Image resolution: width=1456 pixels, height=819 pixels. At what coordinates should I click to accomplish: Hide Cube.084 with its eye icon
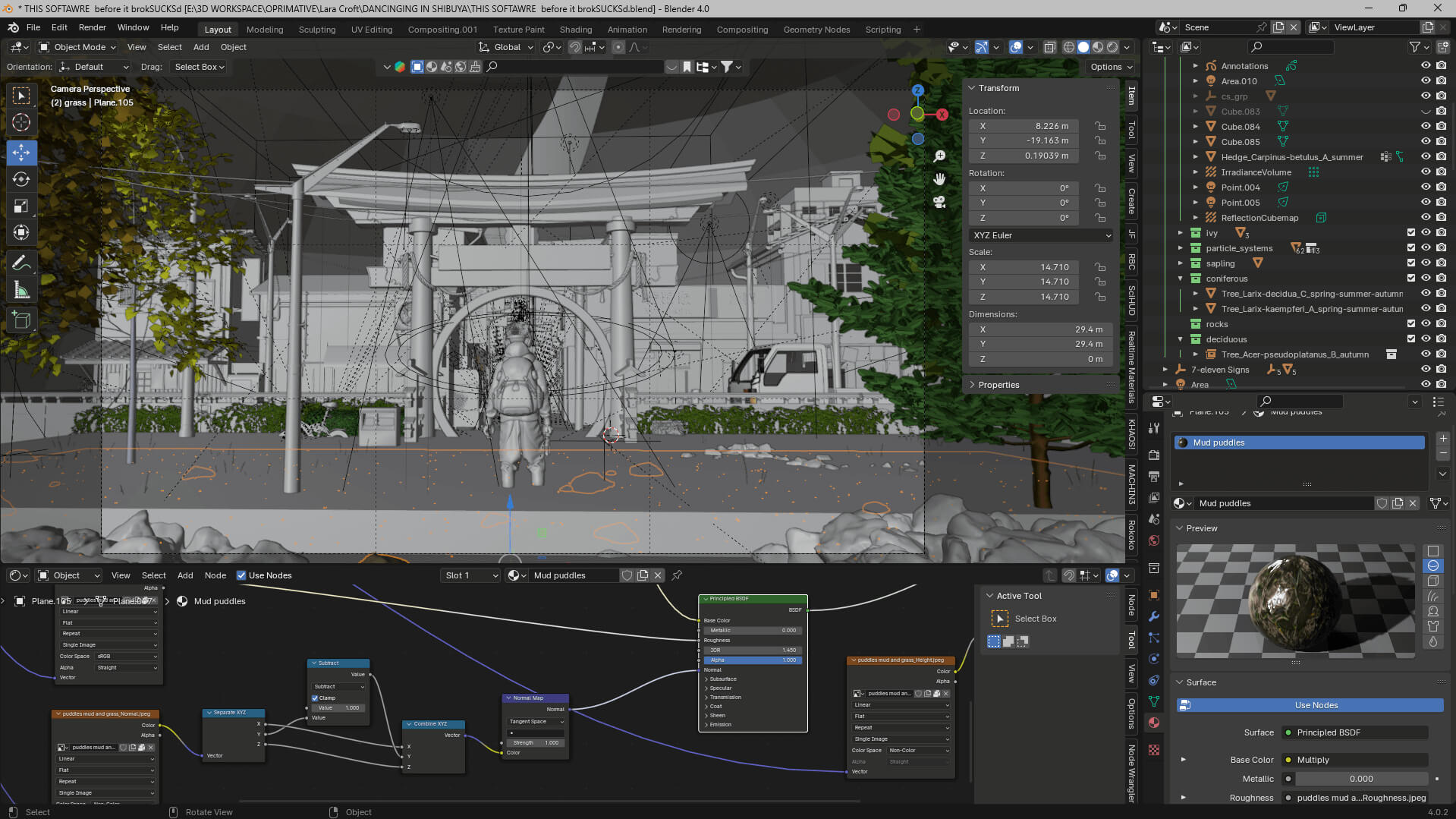point(1426,127)
